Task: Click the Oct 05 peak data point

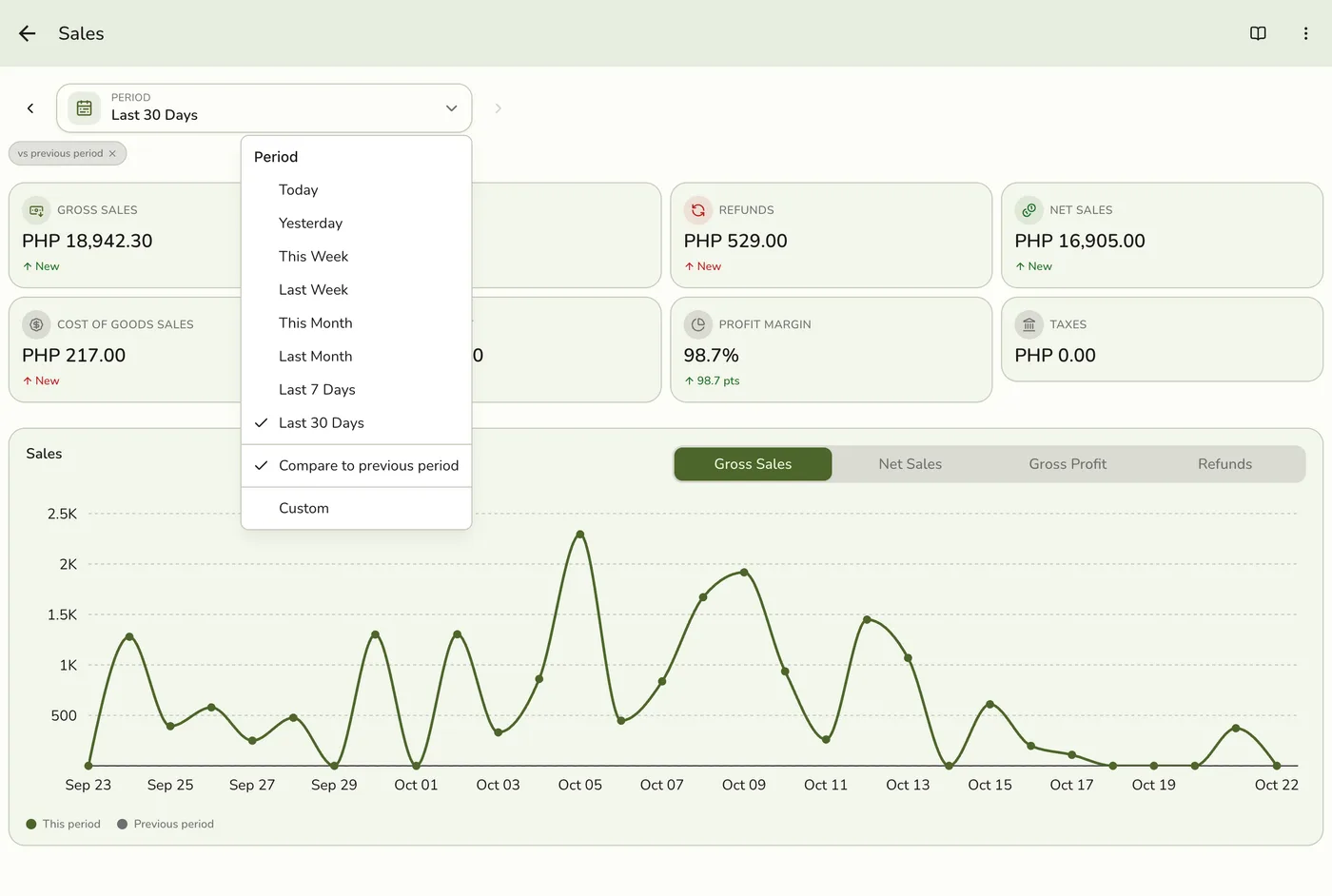Action: pos(580,535)
